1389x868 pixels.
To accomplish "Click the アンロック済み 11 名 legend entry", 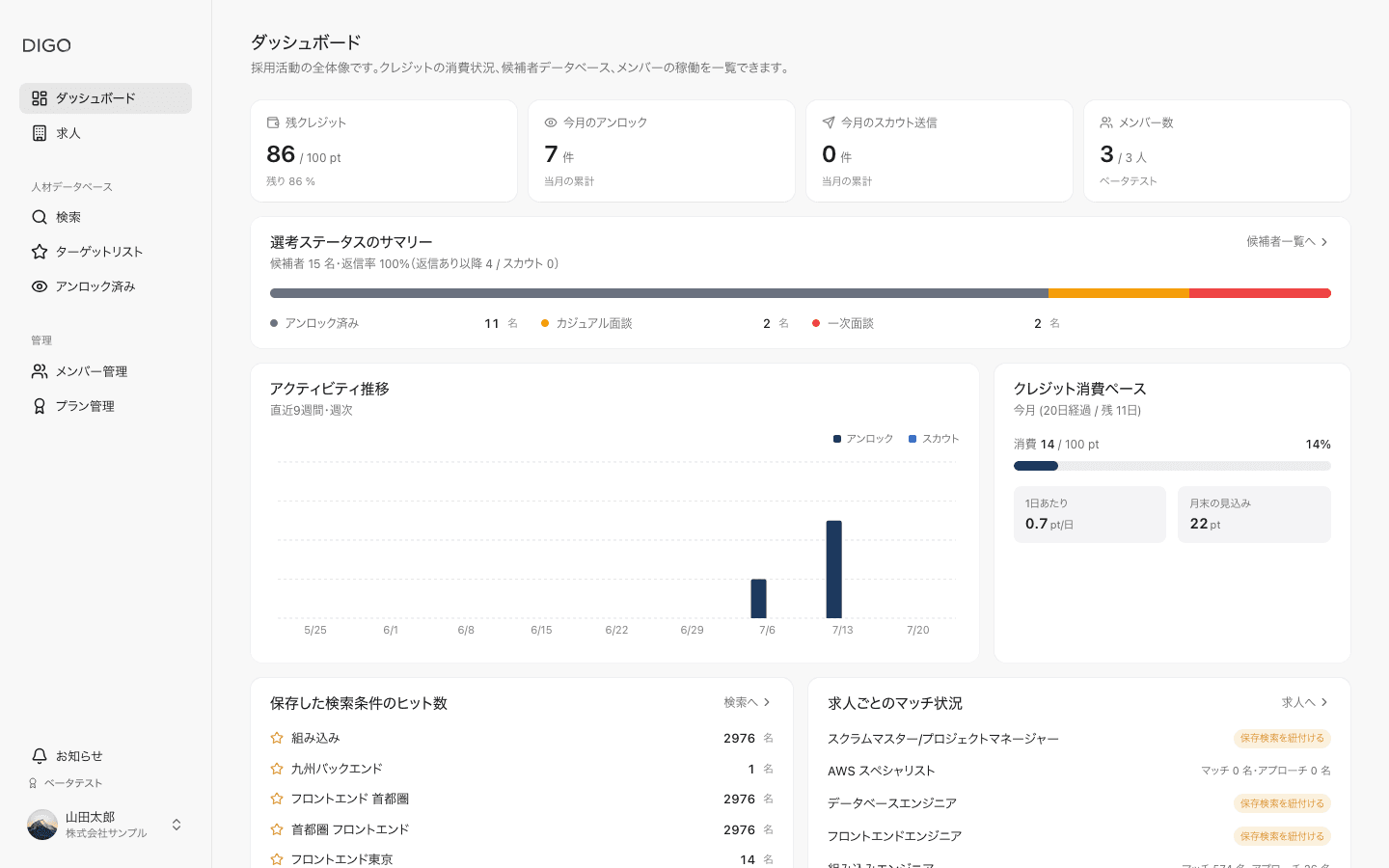I will (x=394, y=323).
